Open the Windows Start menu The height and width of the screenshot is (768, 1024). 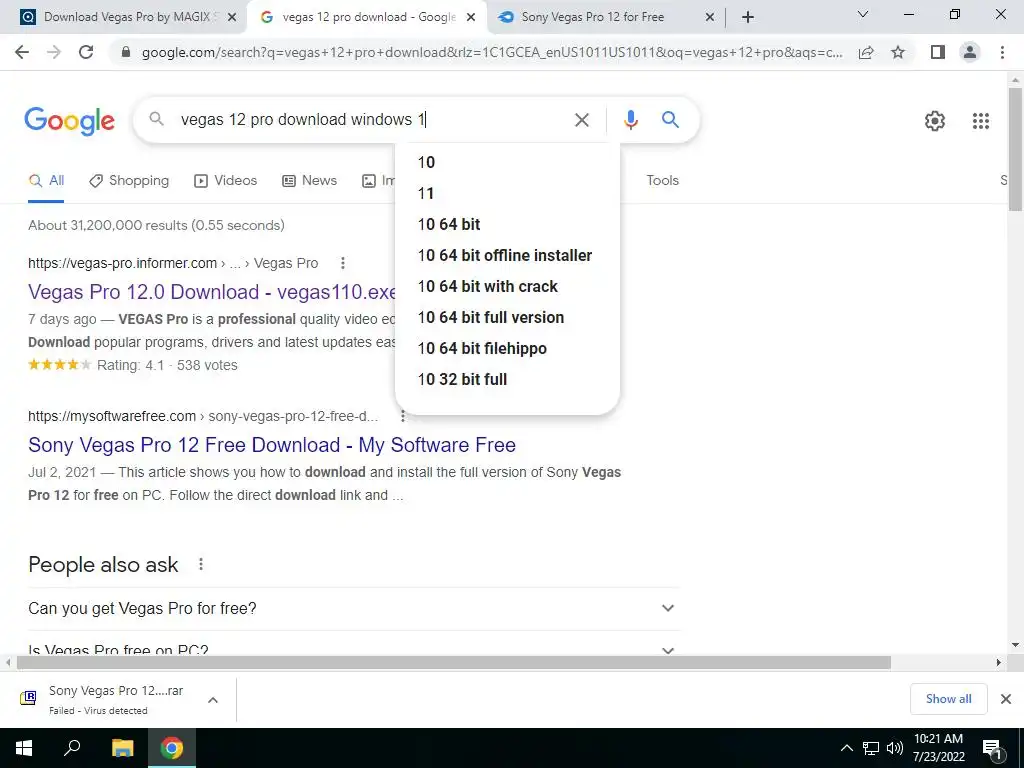24,748
